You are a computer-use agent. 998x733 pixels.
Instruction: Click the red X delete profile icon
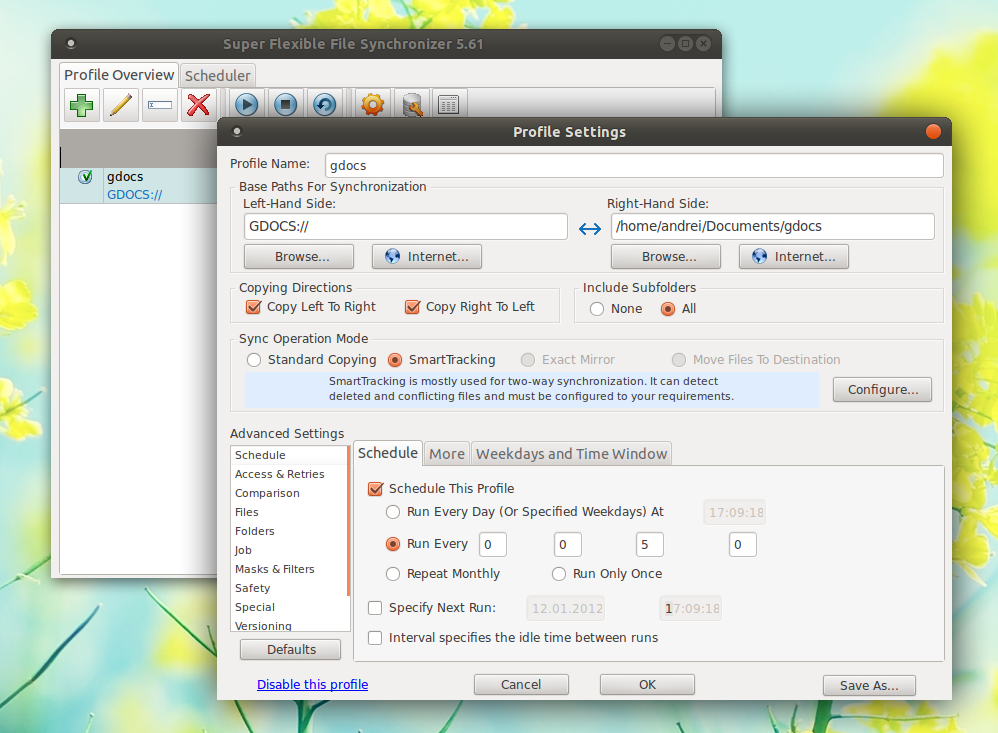coord(199,105)
